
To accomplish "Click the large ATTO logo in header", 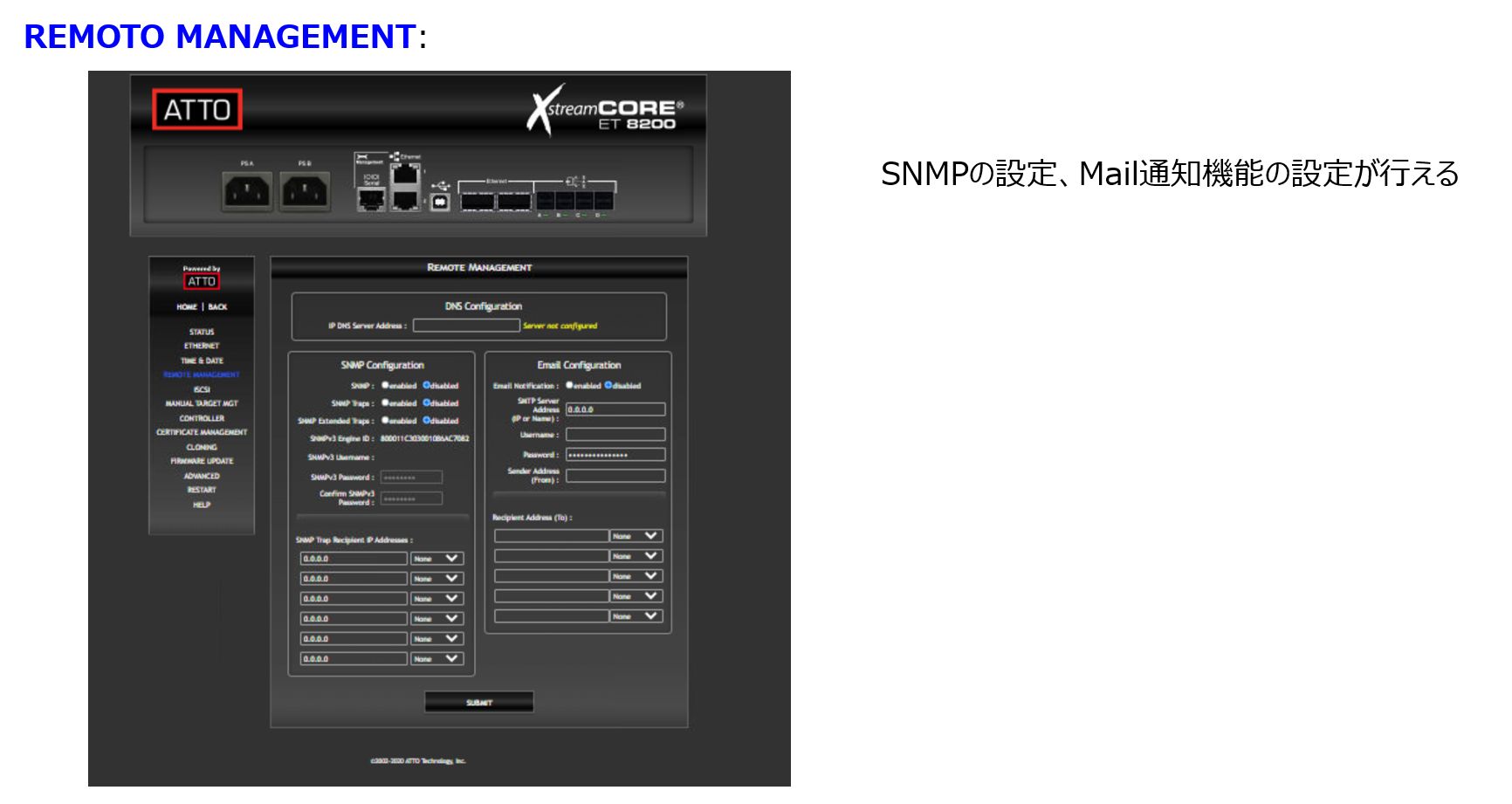I will 196,110.
